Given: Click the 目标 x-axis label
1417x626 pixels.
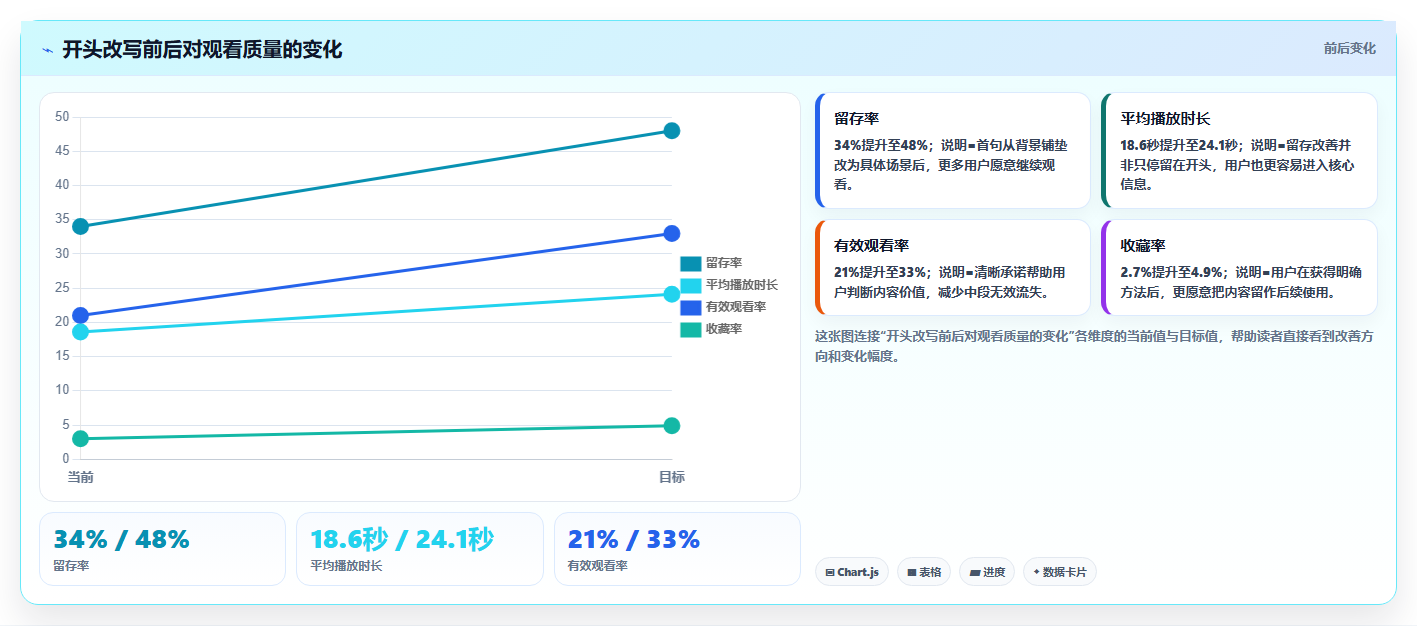Looking at the screenshot, I should pyautogui.click(x=672, y=478).
